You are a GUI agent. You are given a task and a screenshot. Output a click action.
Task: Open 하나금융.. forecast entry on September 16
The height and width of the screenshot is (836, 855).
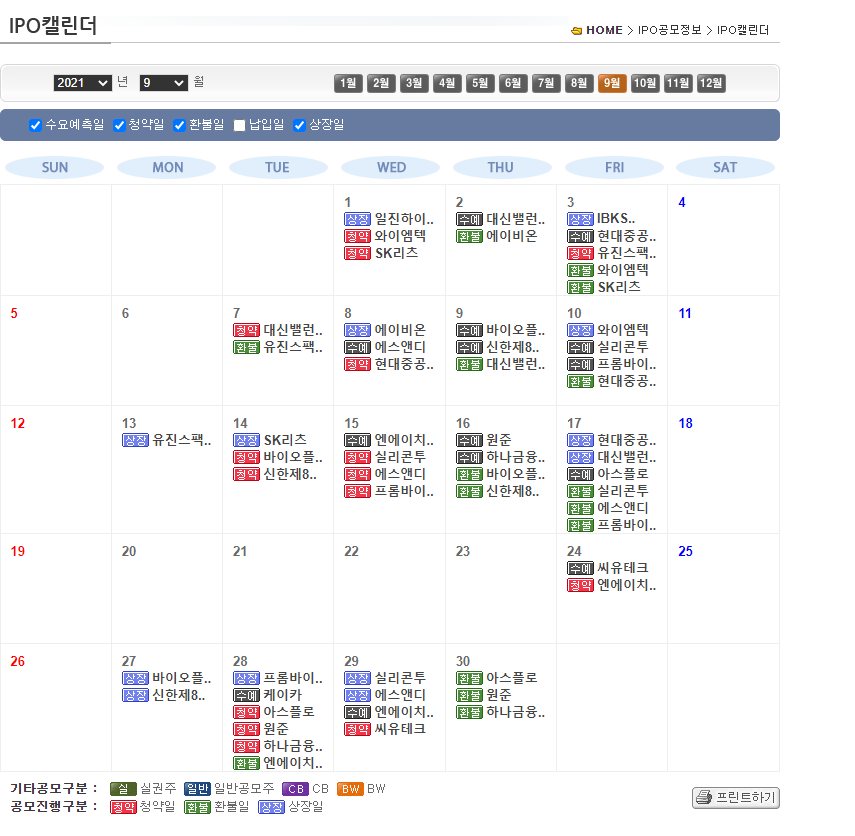pos(516,458)
